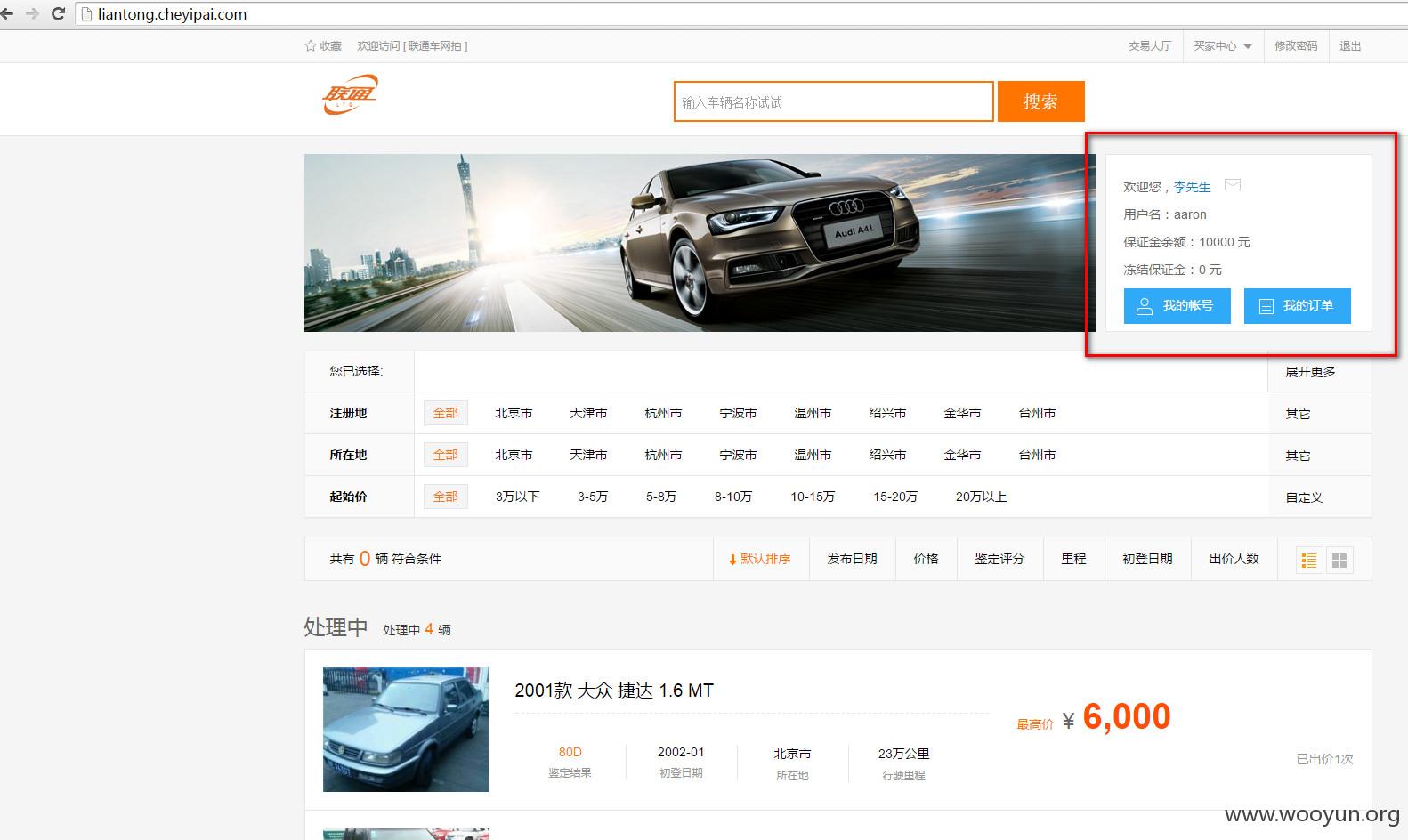Click the browser forward arrow
The image size is (1408, 840).
pyautogui.click(x=32, y=14)
